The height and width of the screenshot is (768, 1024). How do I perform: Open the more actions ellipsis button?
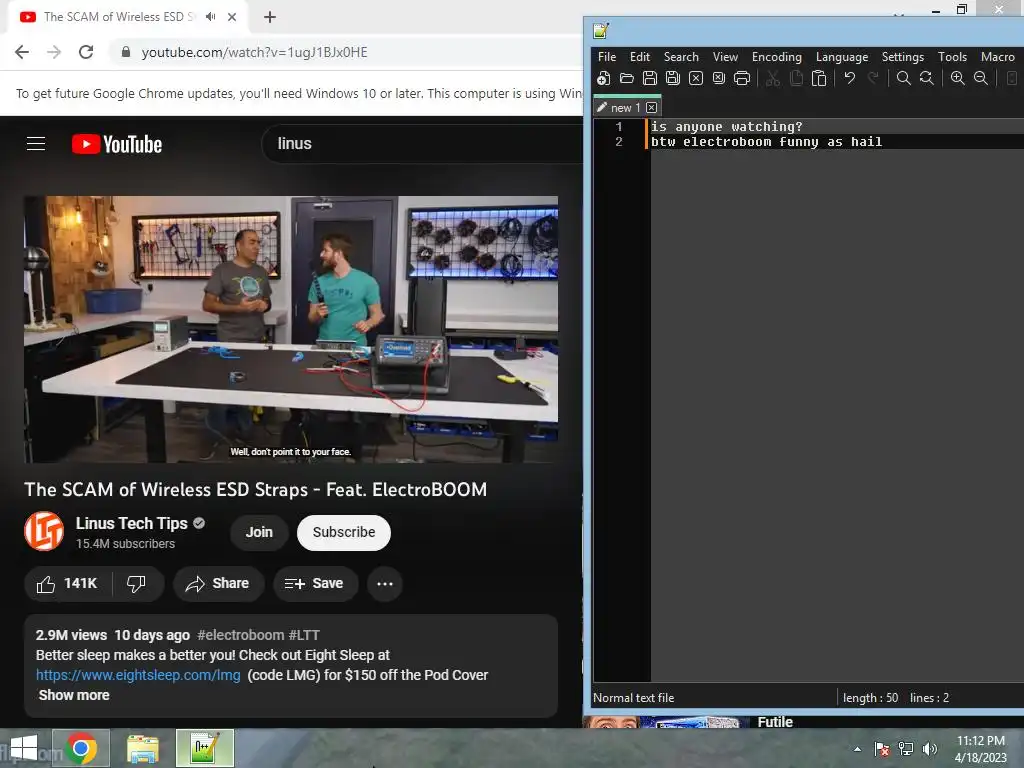[385, 584]
